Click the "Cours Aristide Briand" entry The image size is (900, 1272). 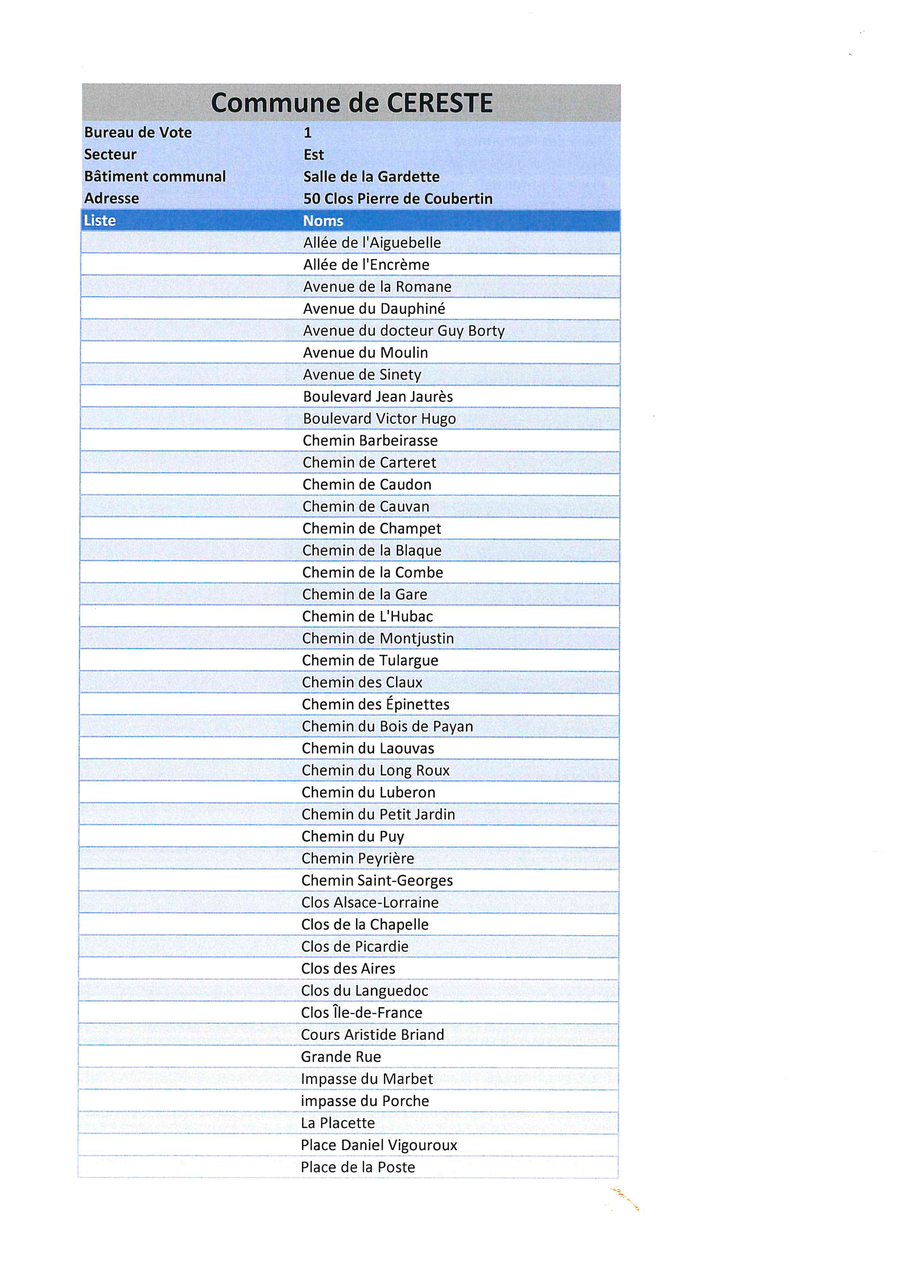tap(372, 1035)
